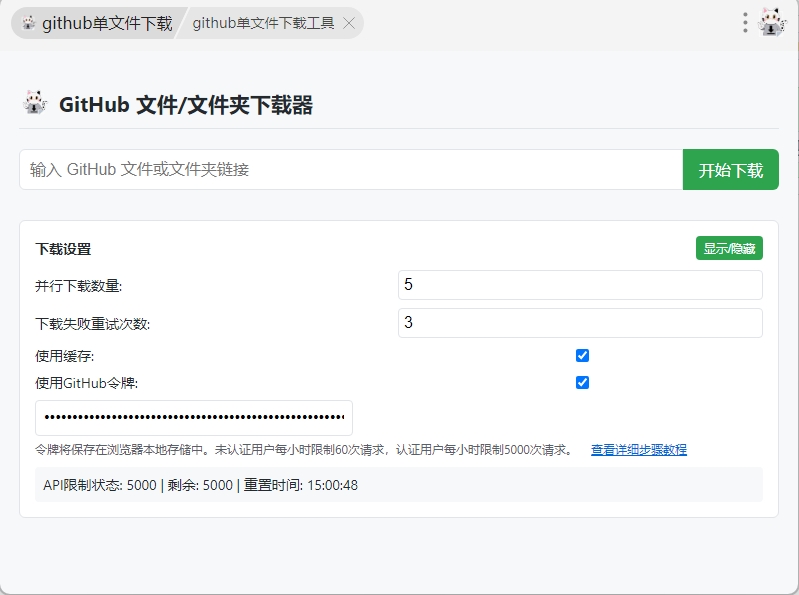The width and height of the screenshot is (799, 595).
Task: Click the GitHub 文件/文件夹下载器 title
Action: coord(186,105)
